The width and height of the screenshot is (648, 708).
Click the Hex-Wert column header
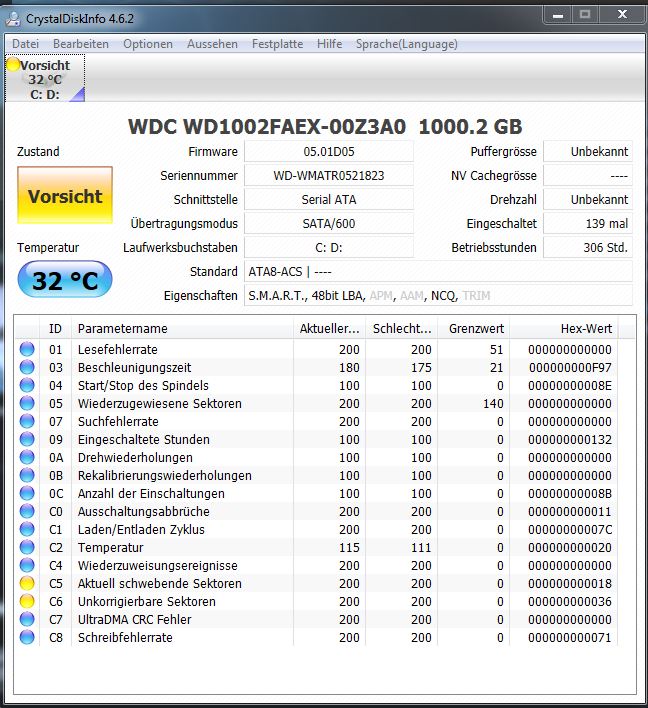pos(564,329)
